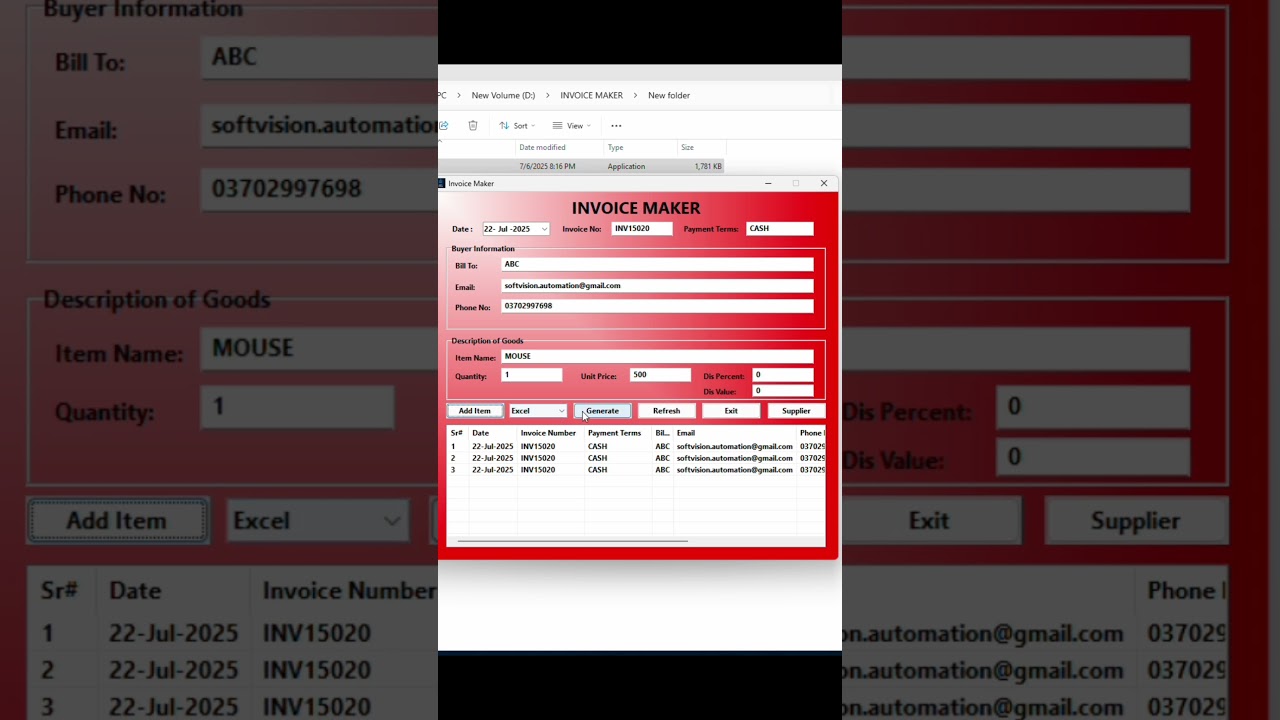Expand the Date picker showing 22-Jul-2025
Viewport: 1280px width, 720px height.
[x=544, y=229]
